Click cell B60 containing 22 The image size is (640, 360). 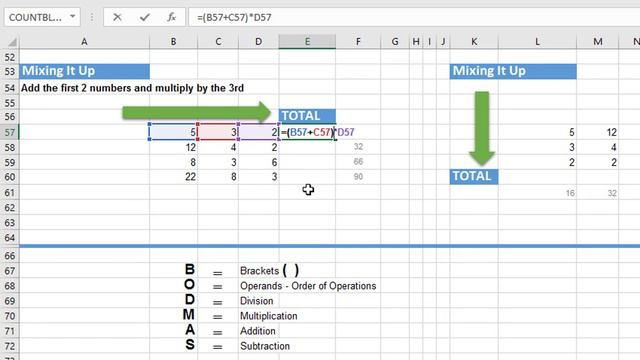pyautogui.click(x=173, y=177)
